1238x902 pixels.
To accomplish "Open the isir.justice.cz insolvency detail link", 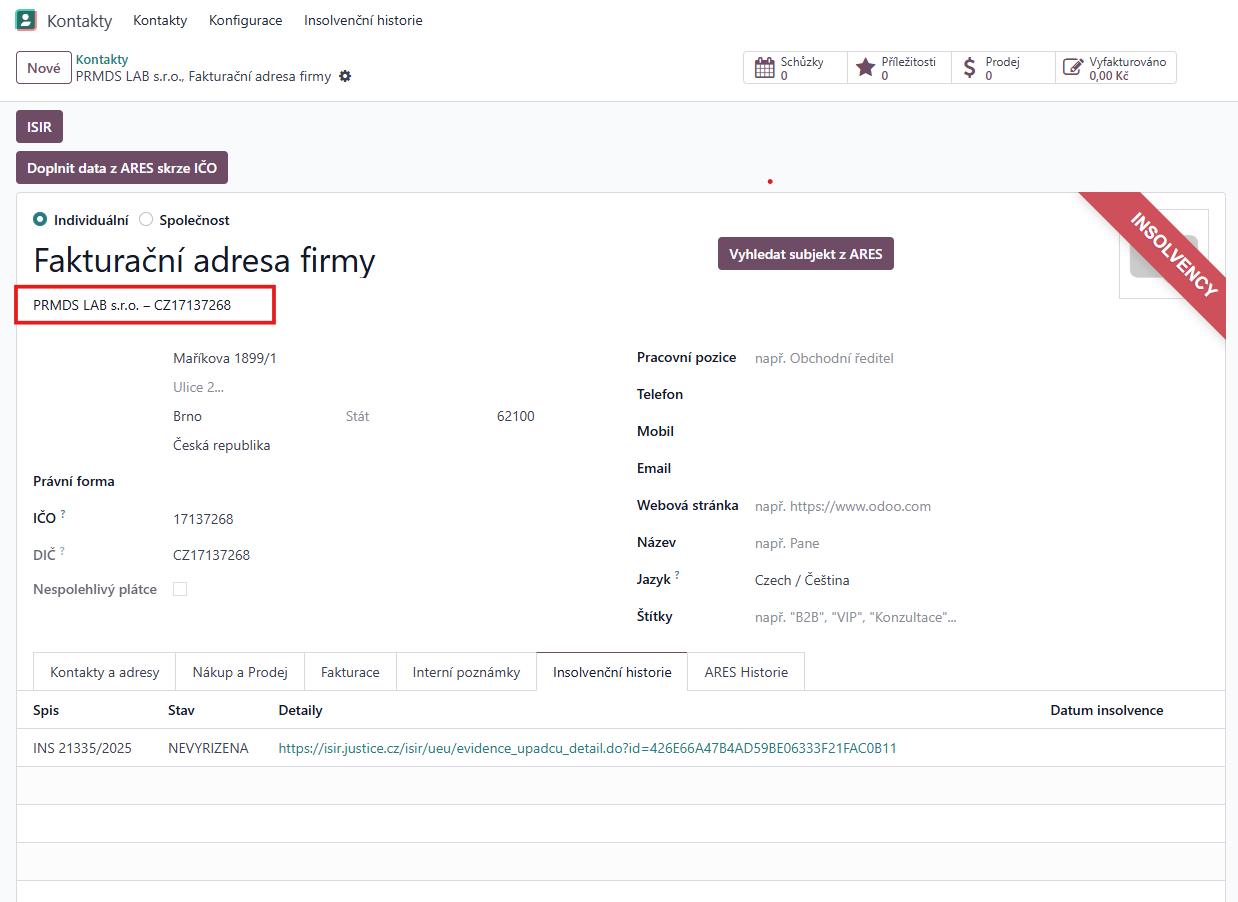I will 587,748.
